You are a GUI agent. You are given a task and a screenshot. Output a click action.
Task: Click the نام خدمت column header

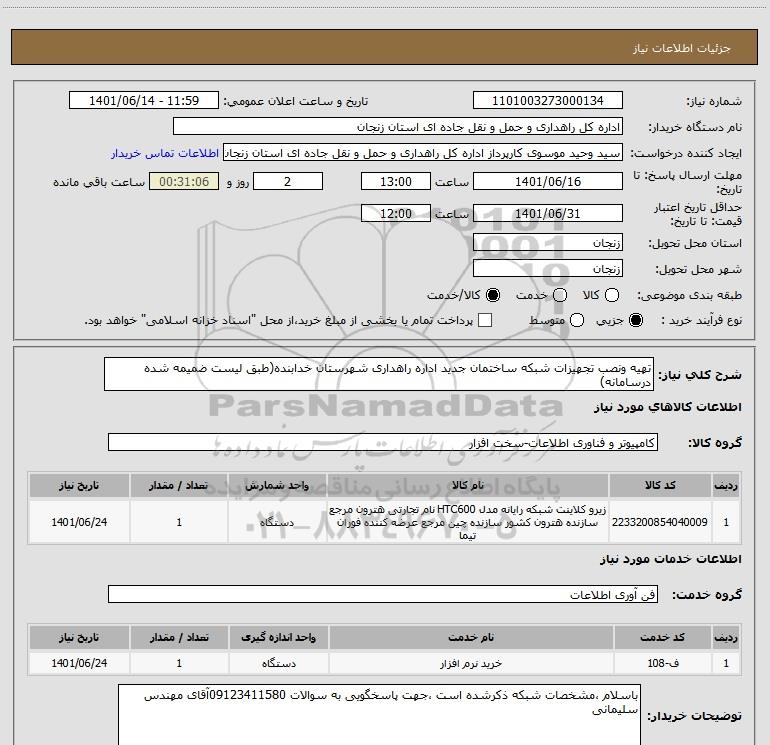pyautogui.click(x=470, y=637)
